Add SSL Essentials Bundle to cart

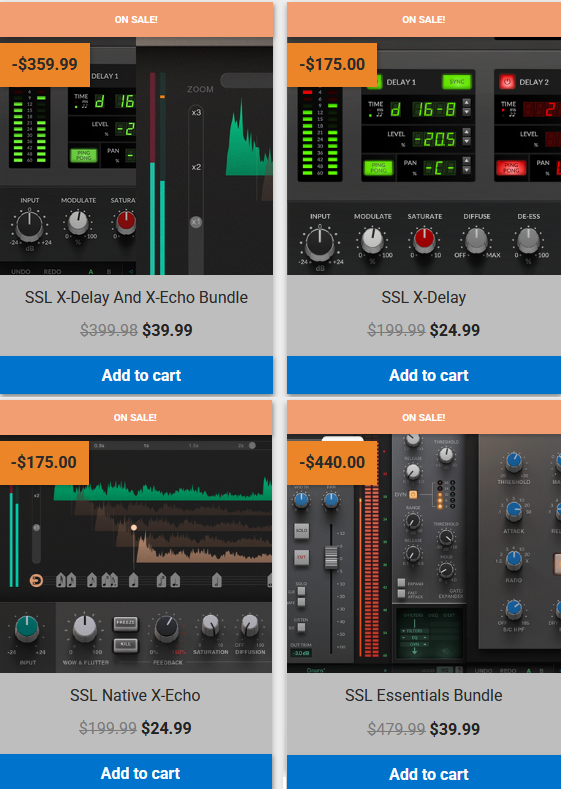pyautogui.click(x=424, y=772)
